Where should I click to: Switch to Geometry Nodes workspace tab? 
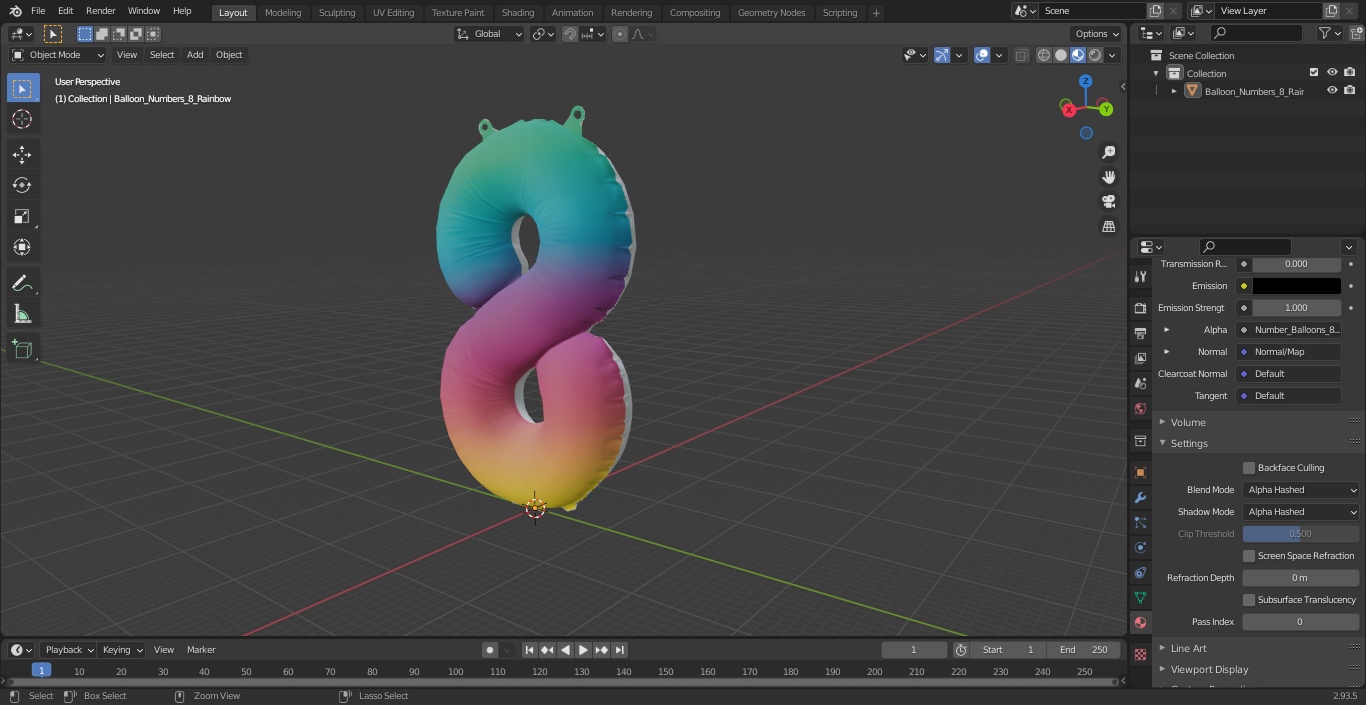pyautogui.click(x=771, y=12)
